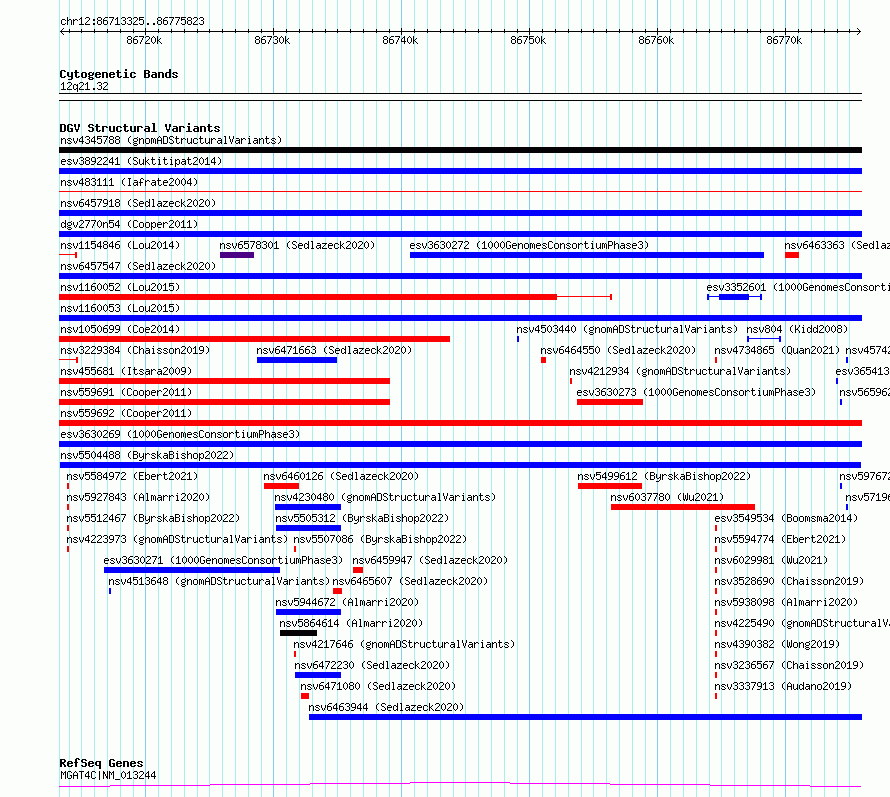Select the esv3892241 Suktitipat2014 variant

pyautogui.click(x=141, y=161)
